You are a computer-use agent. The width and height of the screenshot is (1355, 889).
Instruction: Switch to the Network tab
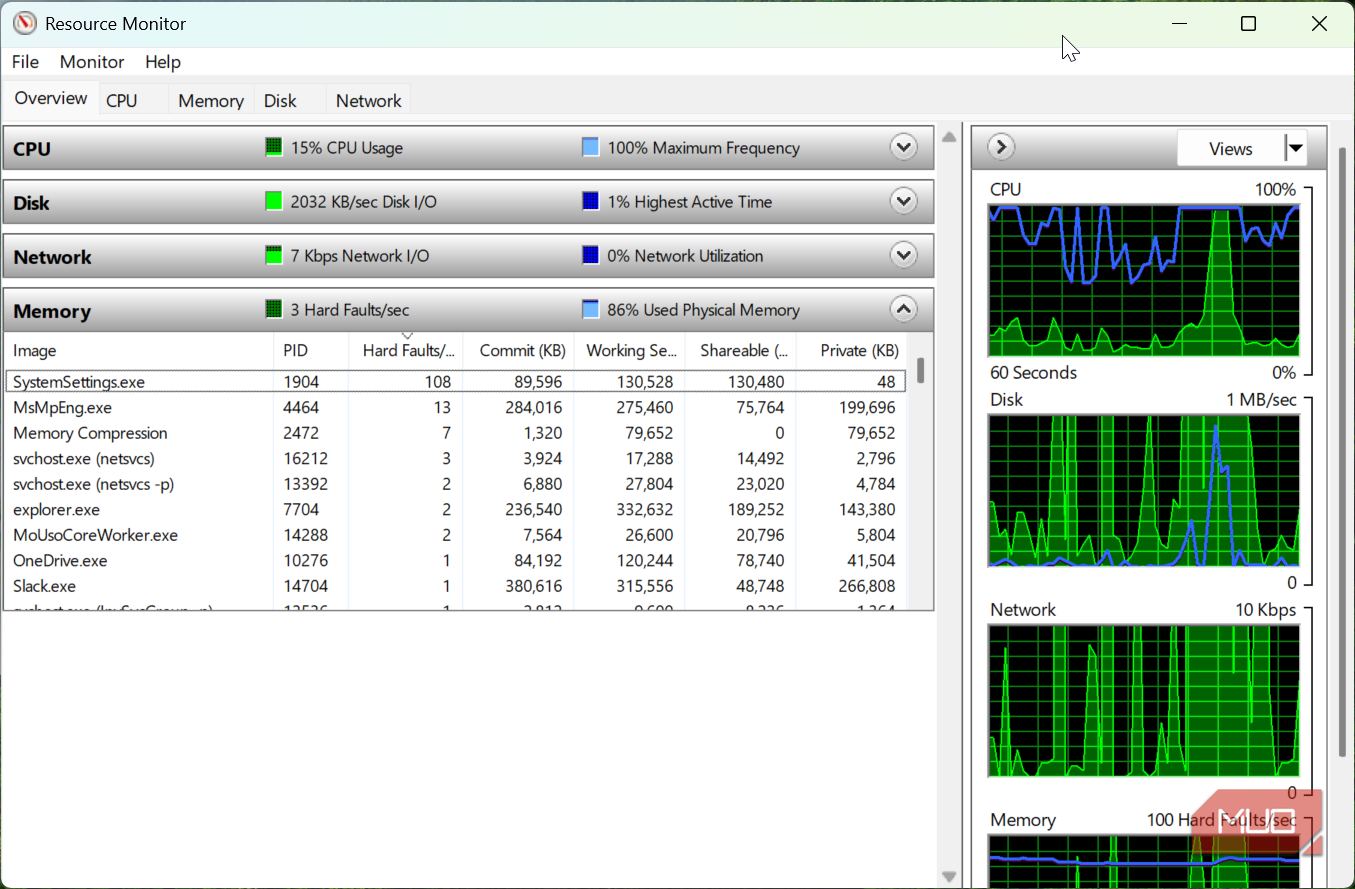pyautogui.click(x=369, y=101)
